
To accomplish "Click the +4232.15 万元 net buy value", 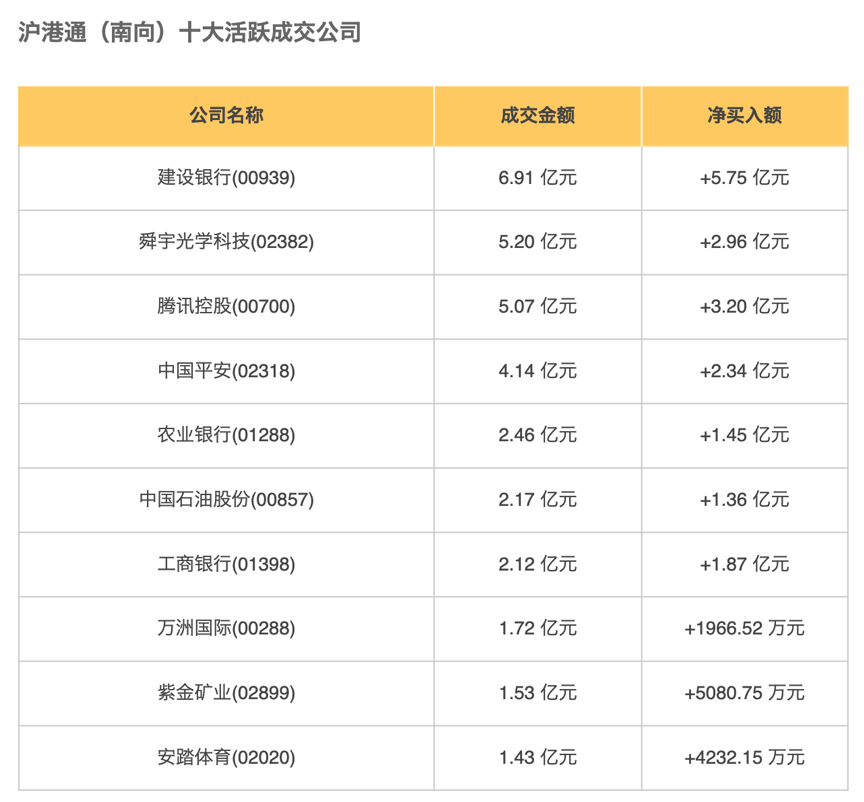I will 744,757.
